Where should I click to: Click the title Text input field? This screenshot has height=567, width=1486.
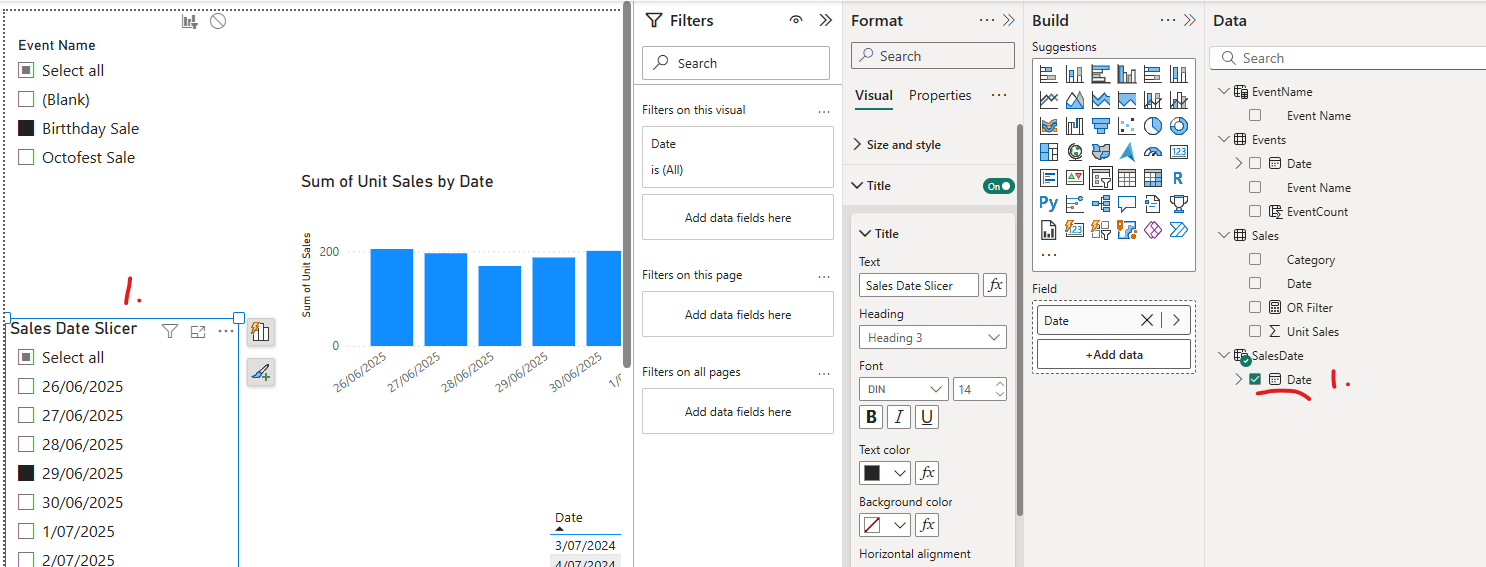tap(919, 285)
